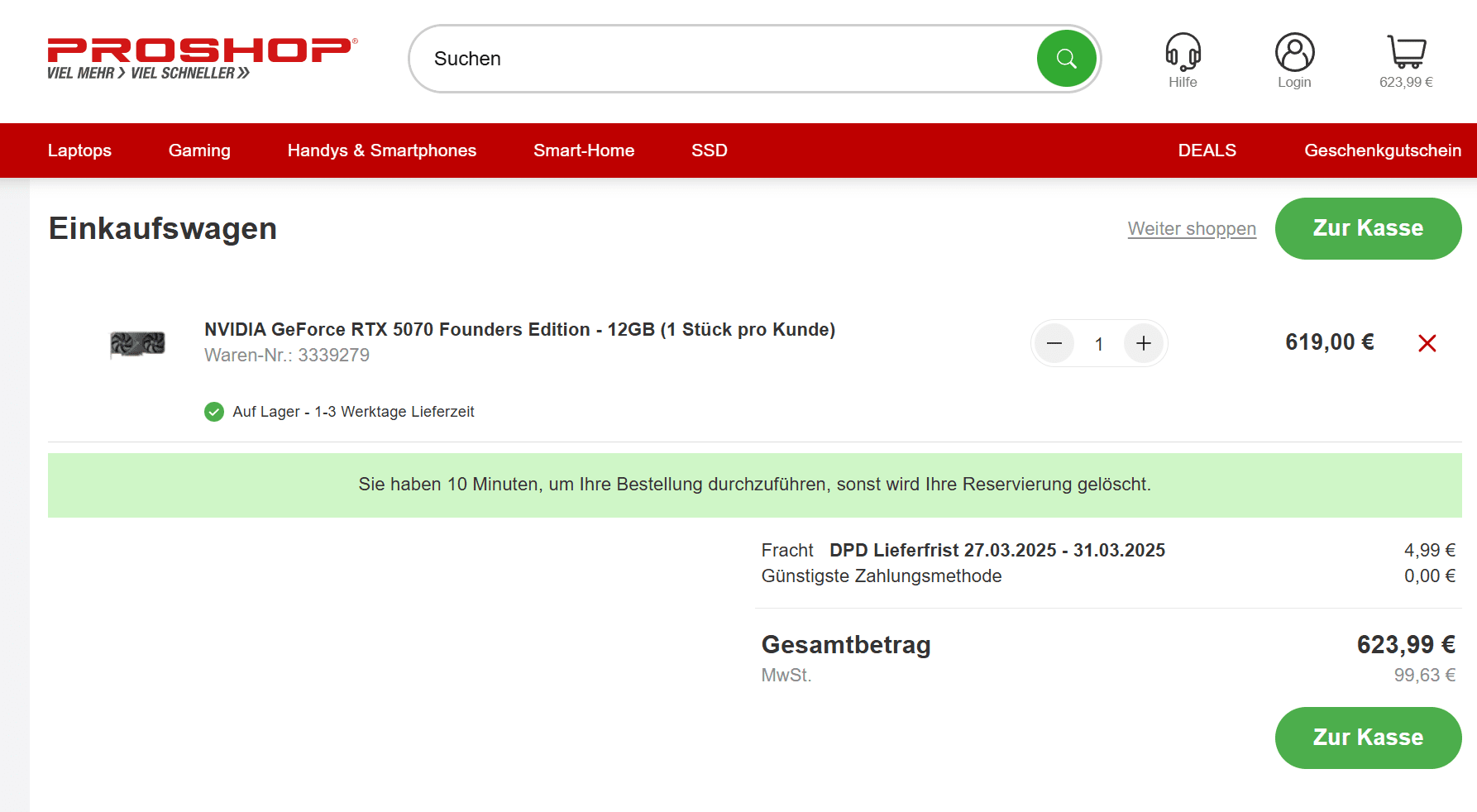Remove RTX 5070 with the red X
This screenshot has height=812, width=1477.
coord(1427,343)
